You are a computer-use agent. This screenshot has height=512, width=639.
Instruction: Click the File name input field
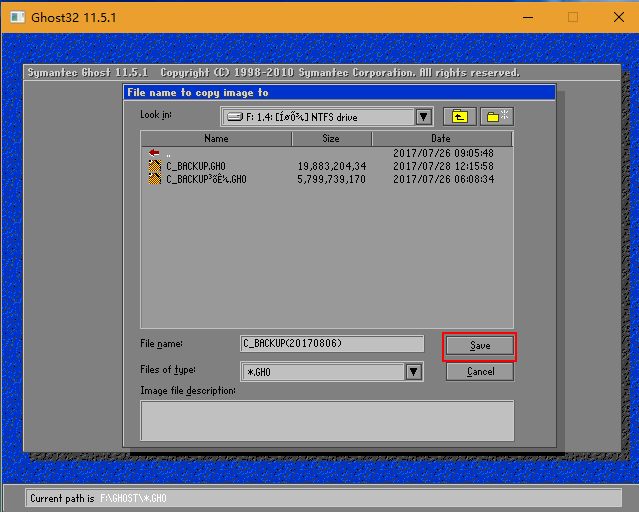332,344
